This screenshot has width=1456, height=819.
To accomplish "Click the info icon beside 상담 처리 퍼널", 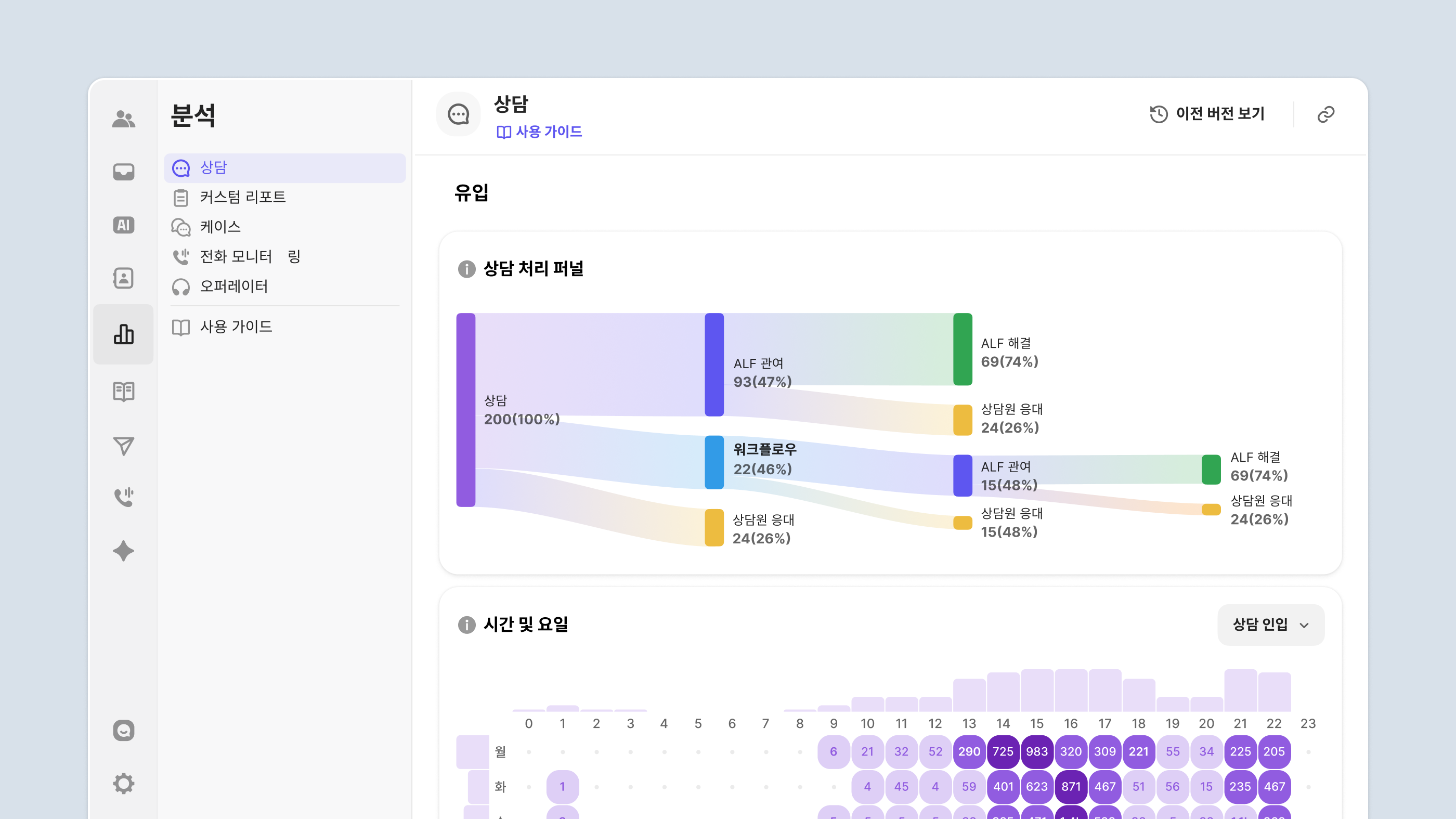I will coord(466,269).
